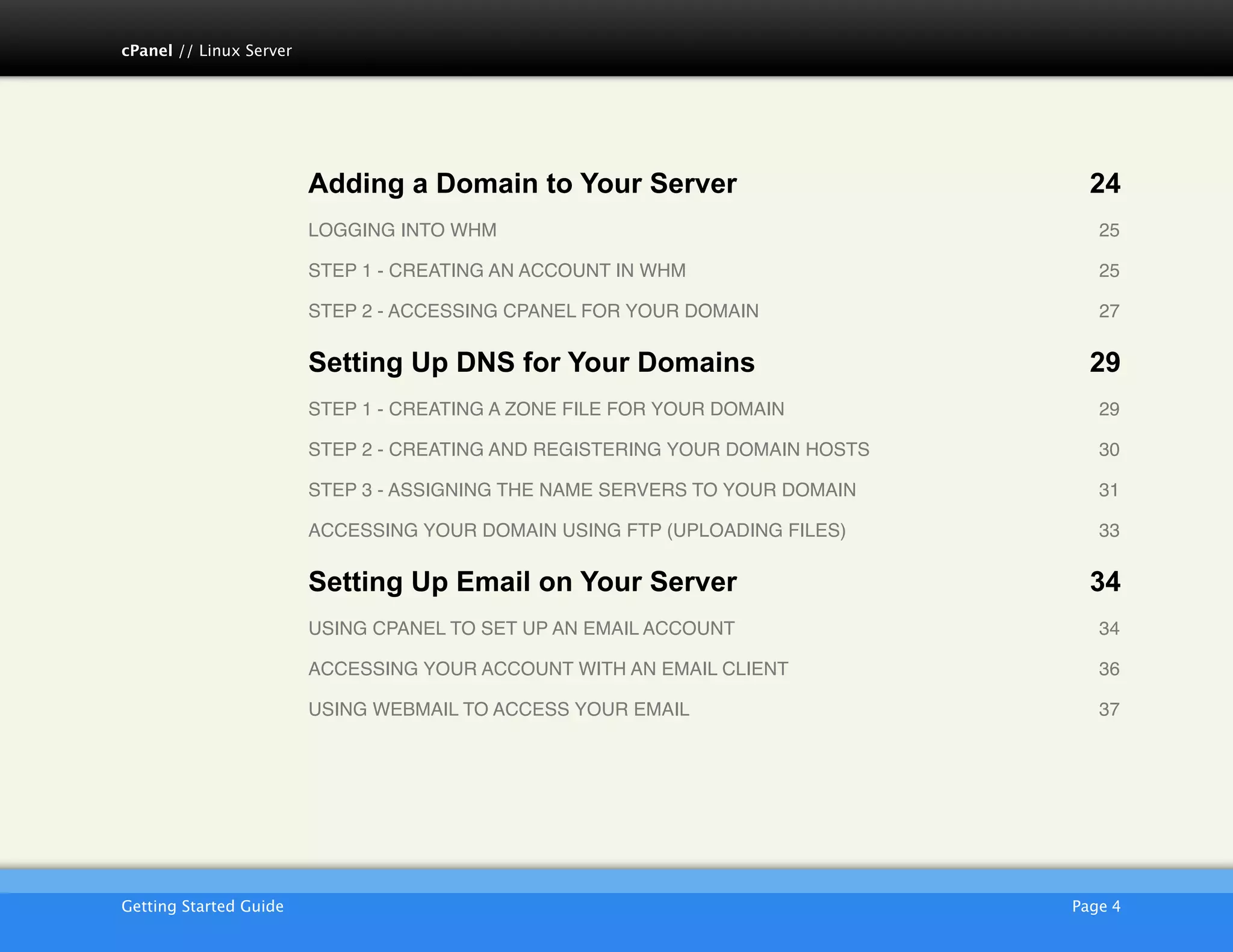Image resolution: width=1233 pixels, height=952 pixels.
Task: Open 'ACCESSING YOUR ACCOUNT WITH AN EMAIL CLIENT'
Action: click(x=548, y=669)
